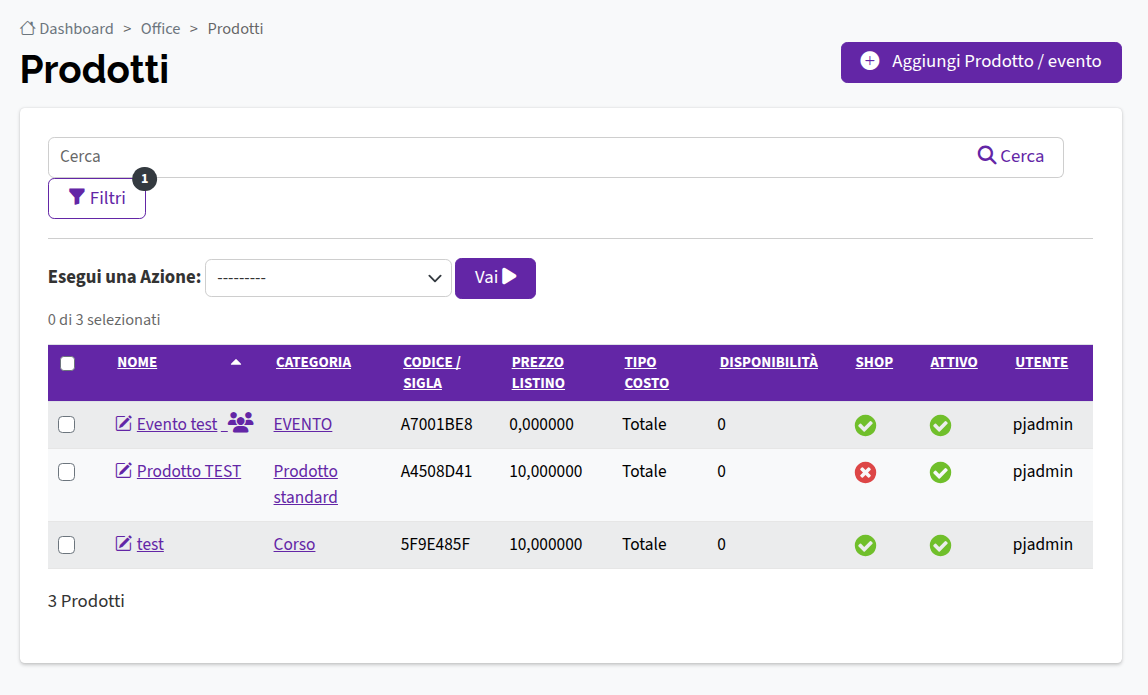Open the Esegui una Azione dropdown
Viewport: 1148px width, 695px height.
click(328, 278)
